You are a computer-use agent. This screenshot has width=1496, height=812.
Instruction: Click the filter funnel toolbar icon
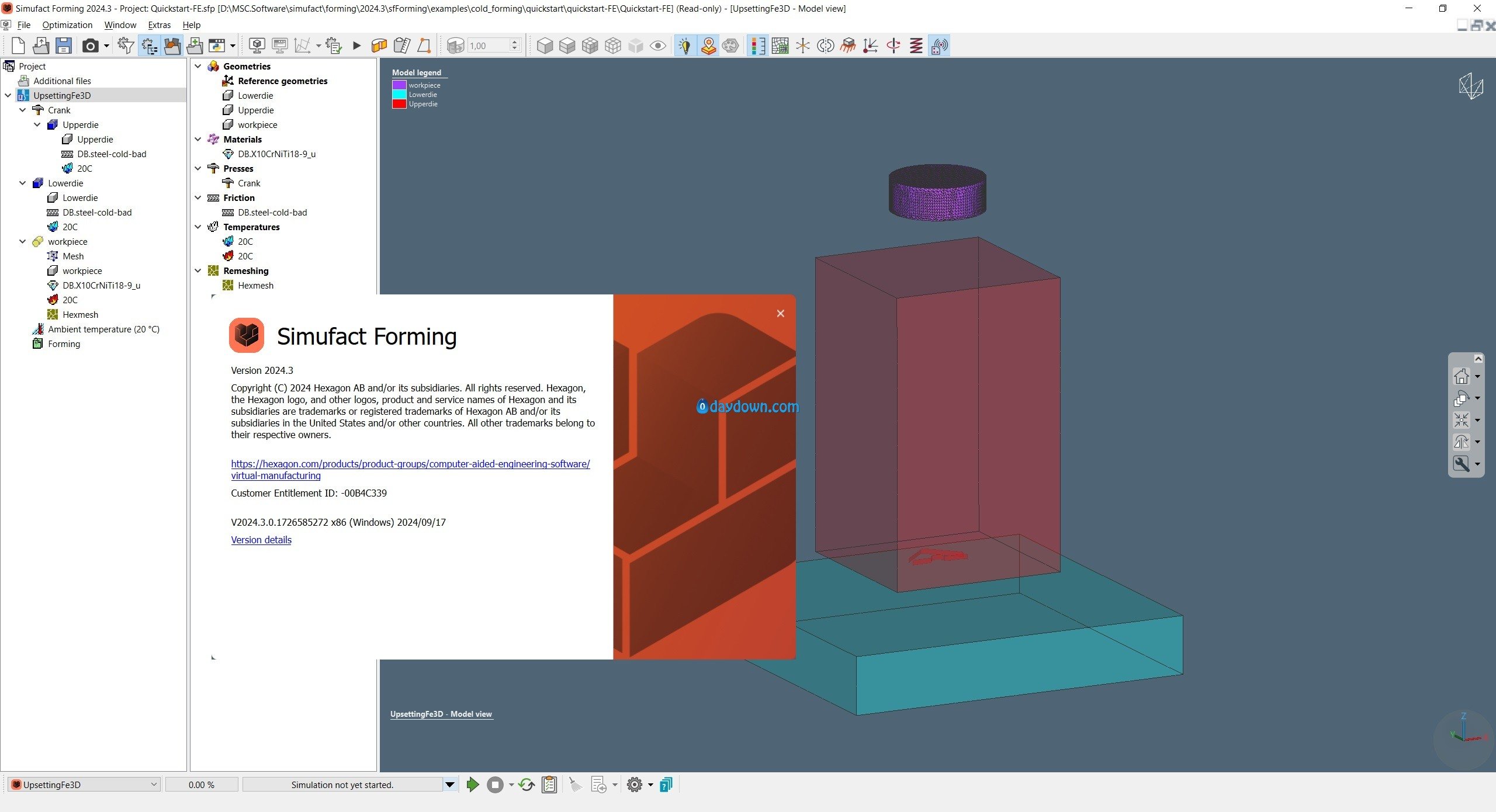[126, 46]
